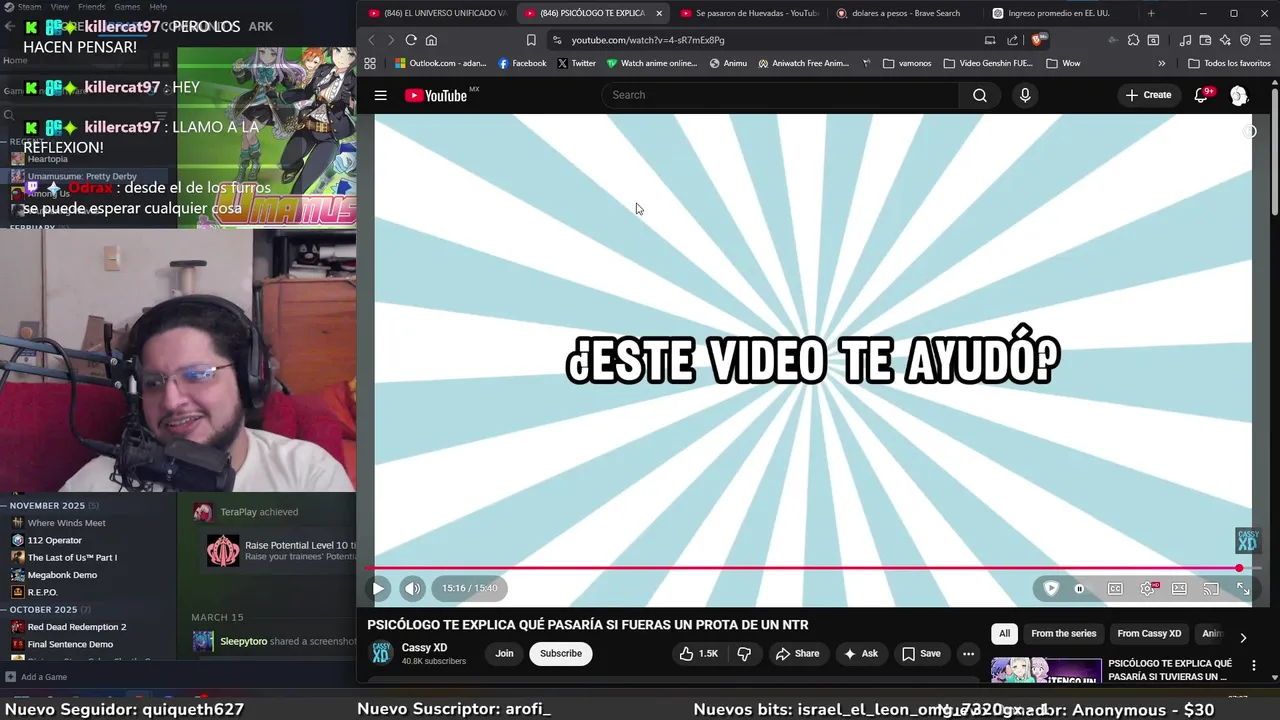Dislike the video with thumbs down
This screenshot has height=720, width=1280.
click(x=744, y=653)
